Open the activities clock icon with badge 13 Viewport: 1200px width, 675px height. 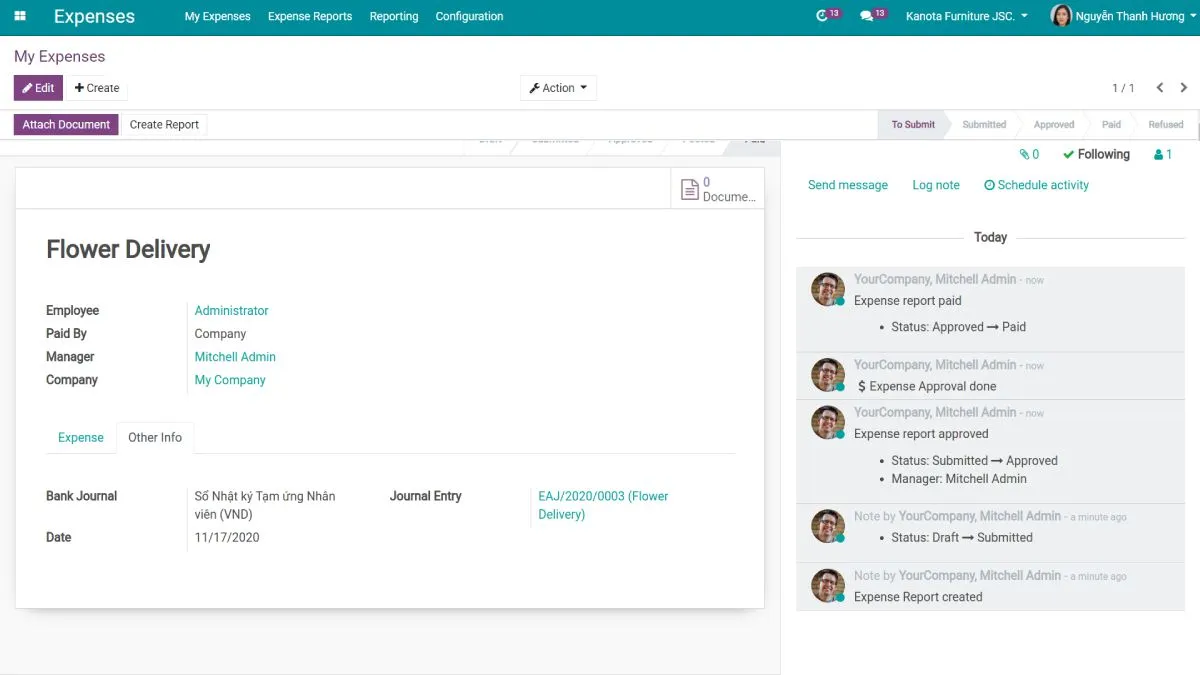pyautogui.click(x=828, y=15)
